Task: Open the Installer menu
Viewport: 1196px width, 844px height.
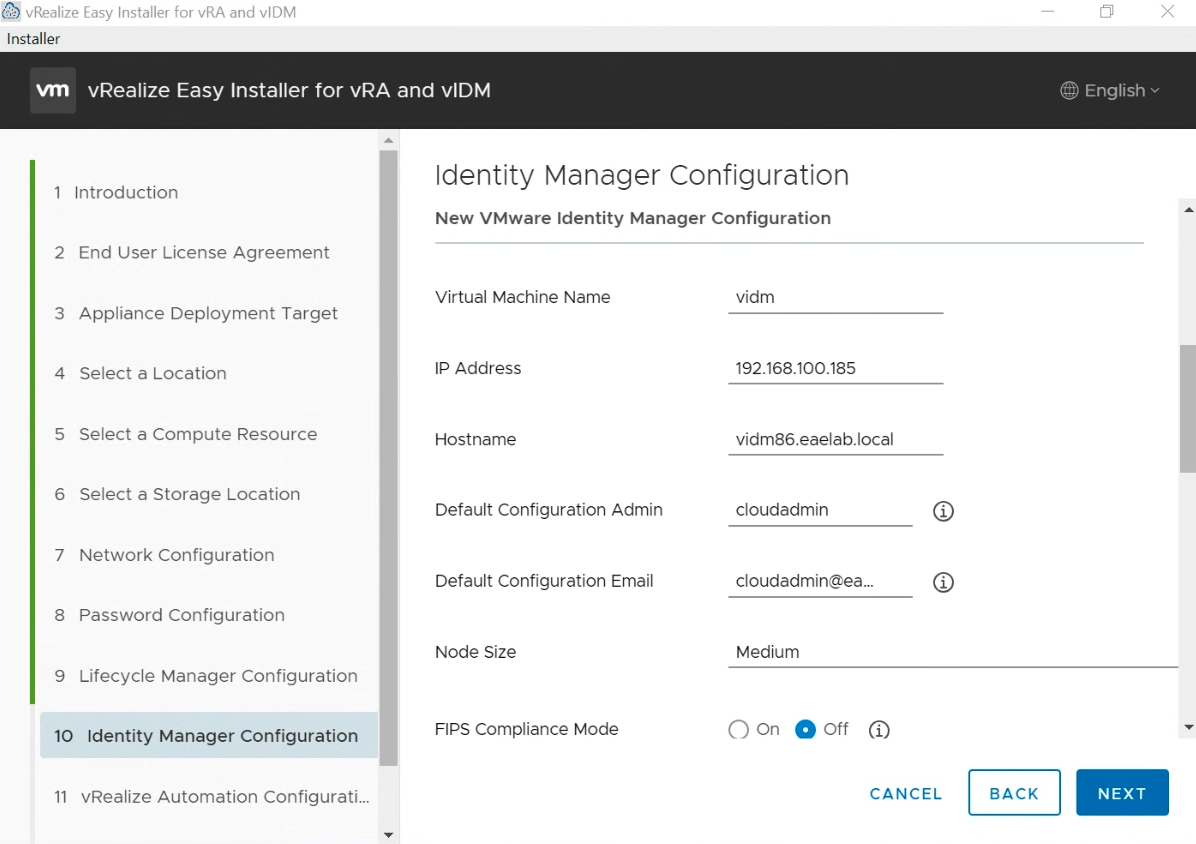Action: click(x=33, y=38)
